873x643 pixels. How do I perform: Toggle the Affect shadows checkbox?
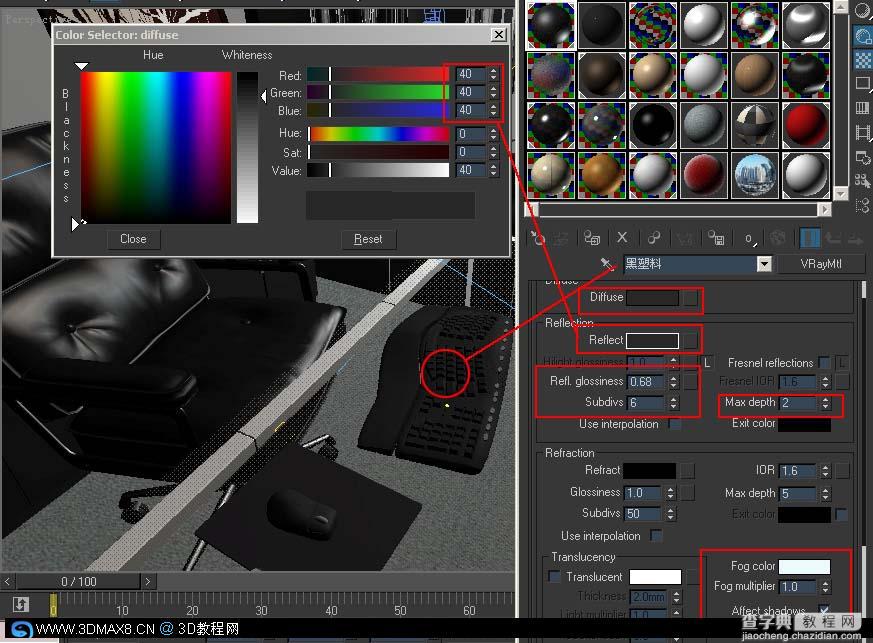(824, 610)
